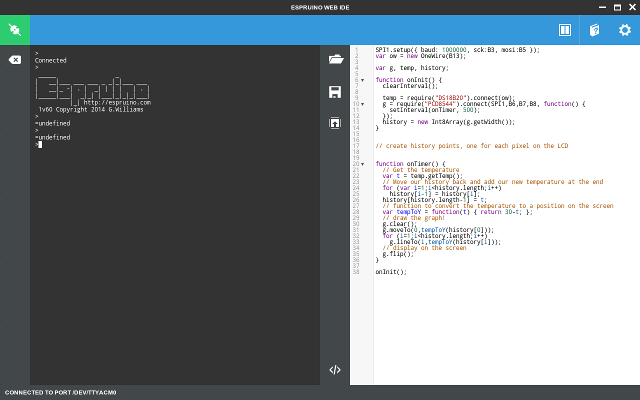The image size is (640, 400).
Task: Send code to Espruino upload icon
Action: click(x=335, y=123)
